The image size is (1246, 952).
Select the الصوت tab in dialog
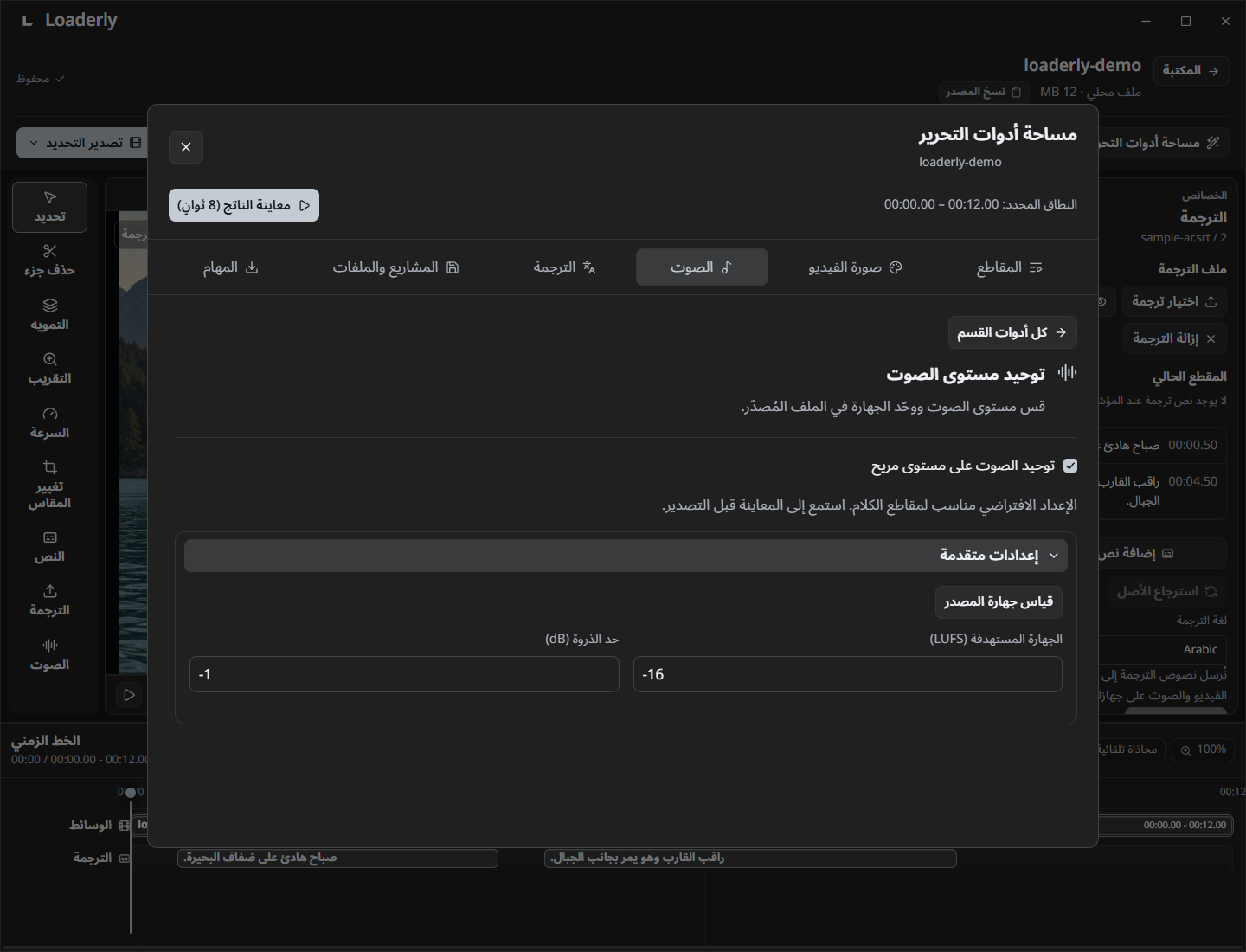702,267
